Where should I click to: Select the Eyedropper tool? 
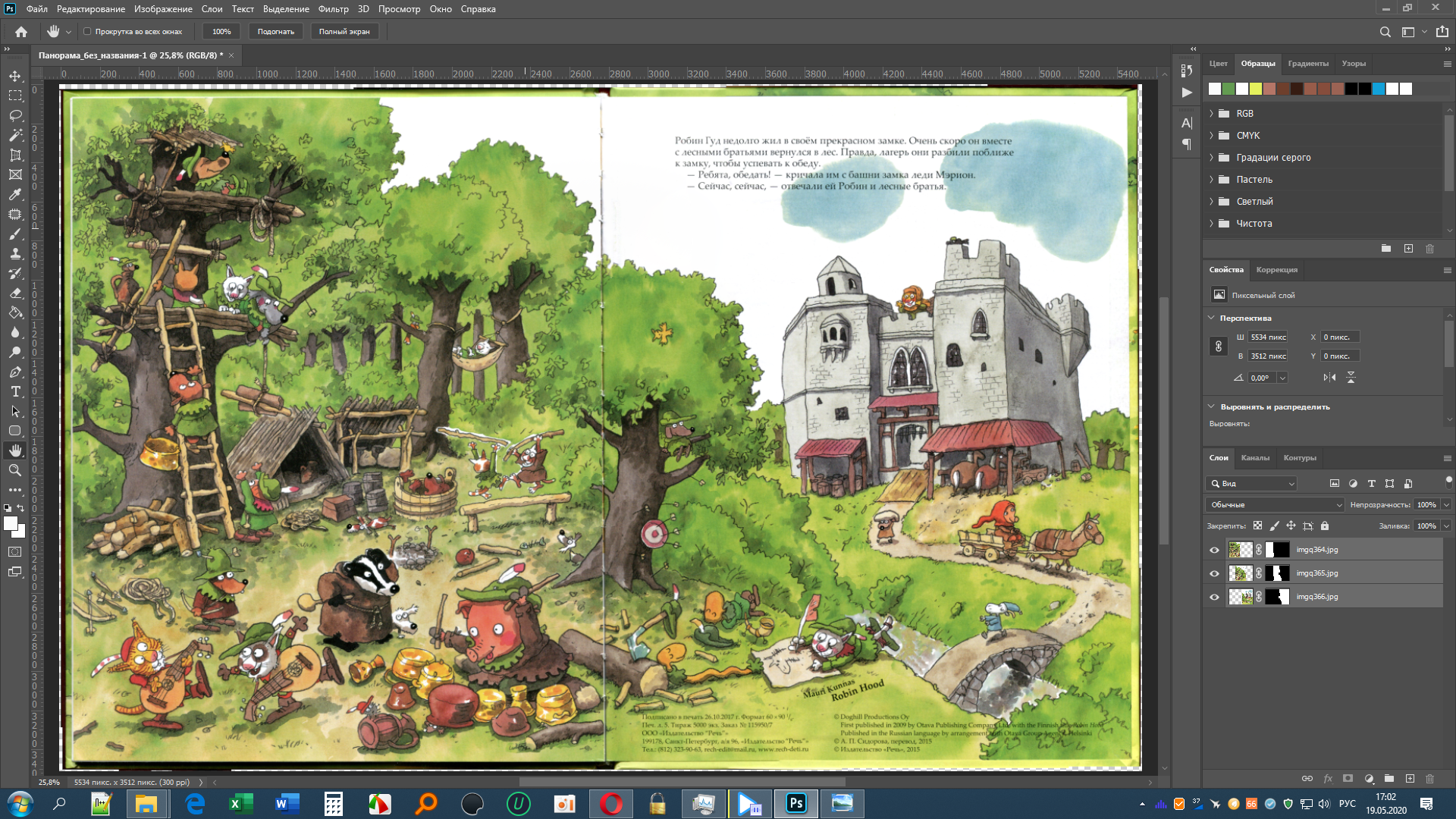pyautogui.click(x=15, y=194)
